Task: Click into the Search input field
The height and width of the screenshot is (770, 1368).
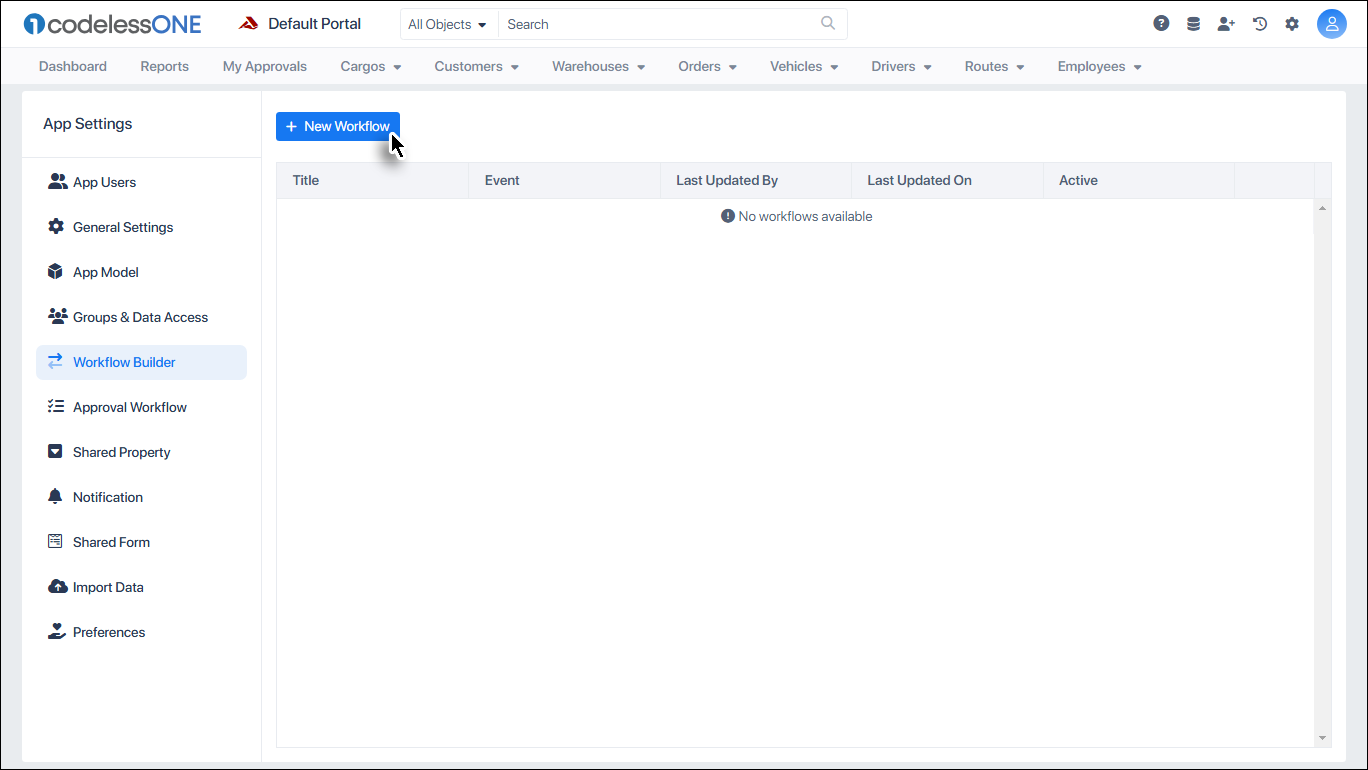Action: (660, 24)
